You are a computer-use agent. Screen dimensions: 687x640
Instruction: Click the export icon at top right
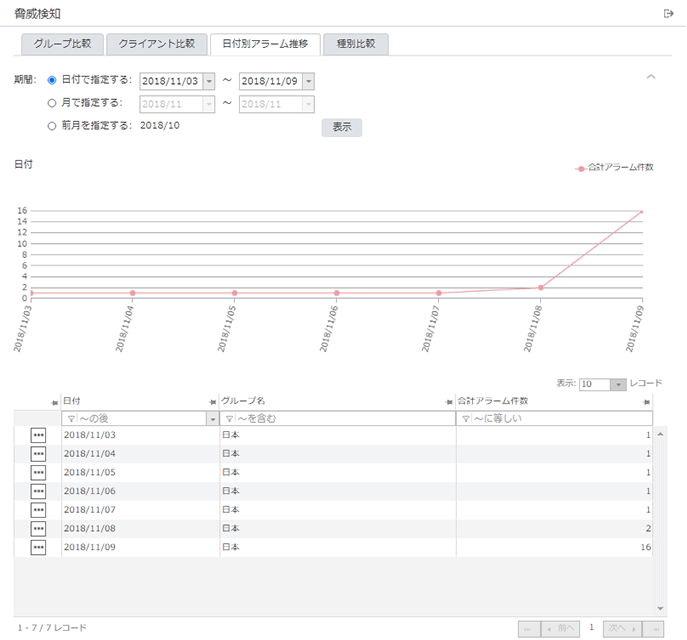[x=668, y=13]
